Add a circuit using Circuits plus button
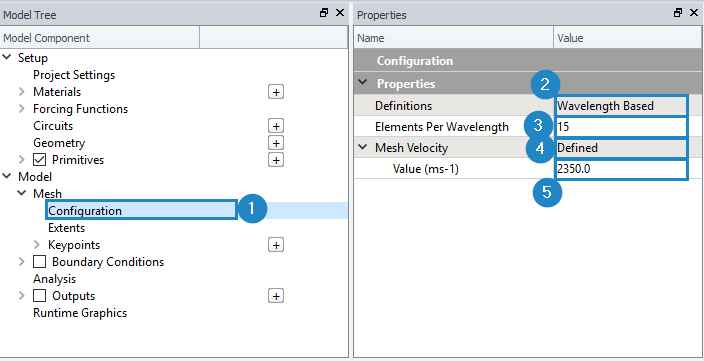The height and width of the screenshot is (361, 704). coord(276,126)
